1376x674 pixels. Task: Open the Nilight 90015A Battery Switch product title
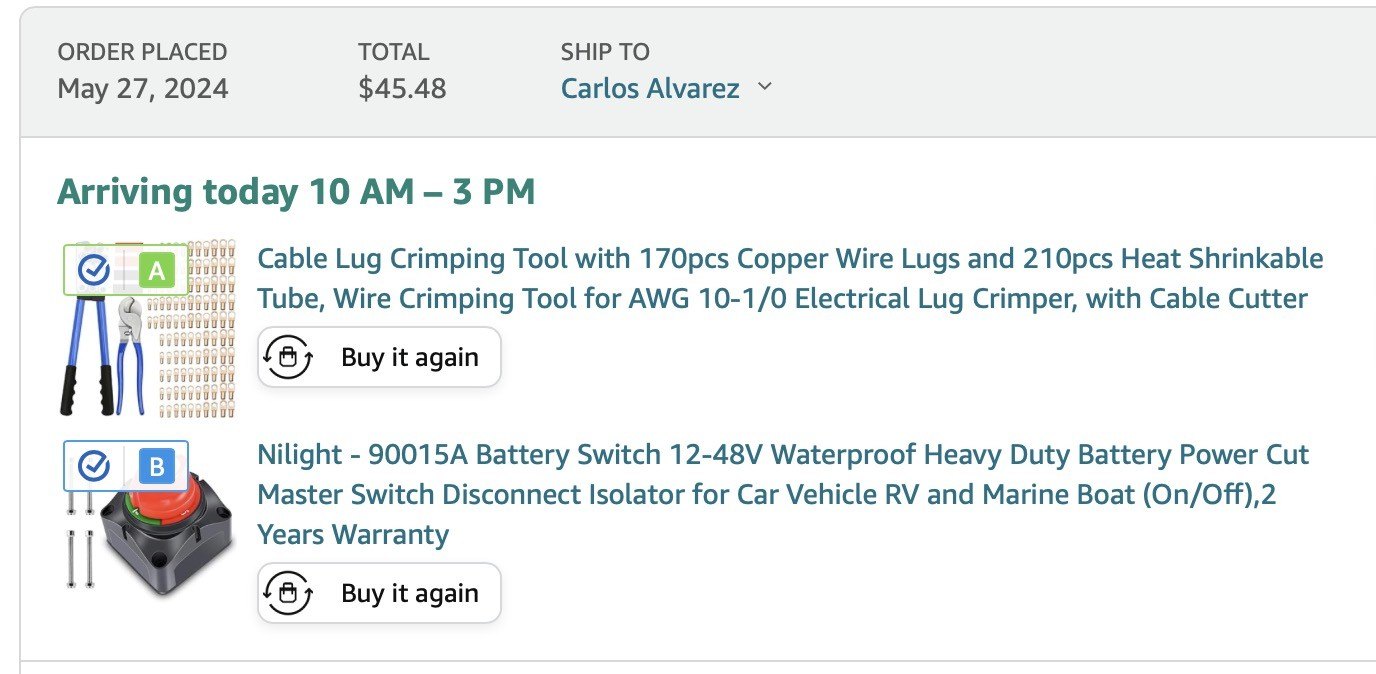pyautogui.click(x=783, y=494)
